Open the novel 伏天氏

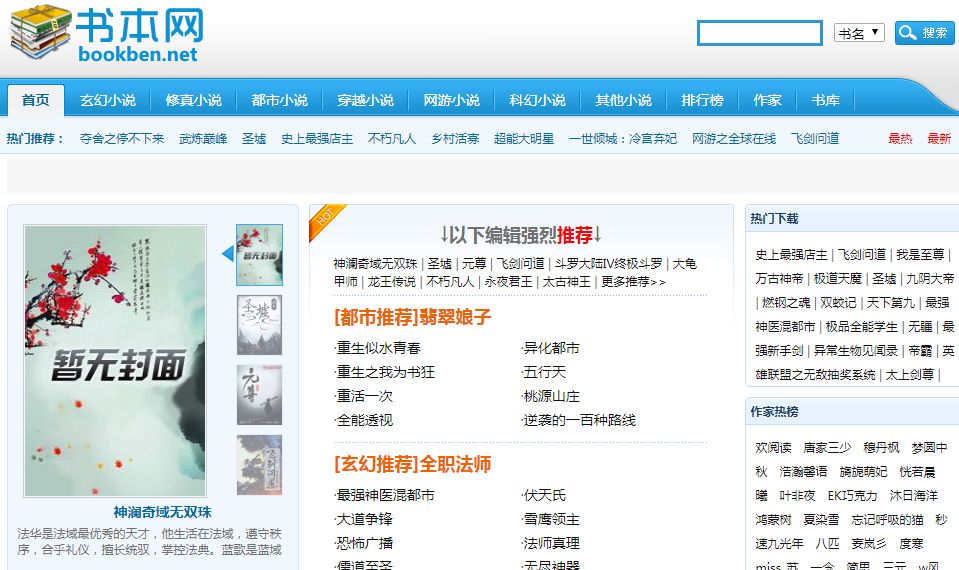[544, 495]
